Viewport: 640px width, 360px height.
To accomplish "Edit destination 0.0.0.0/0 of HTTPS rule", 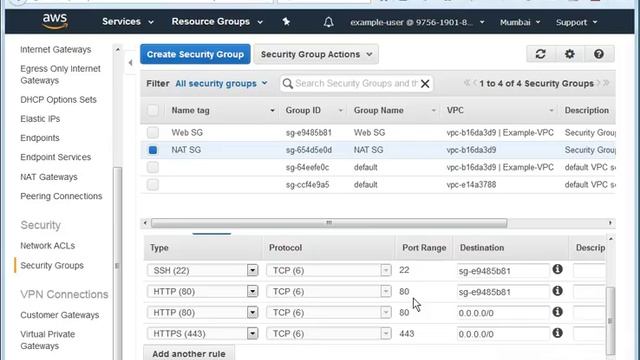I will pyautogui.click(x=503, y=334).
